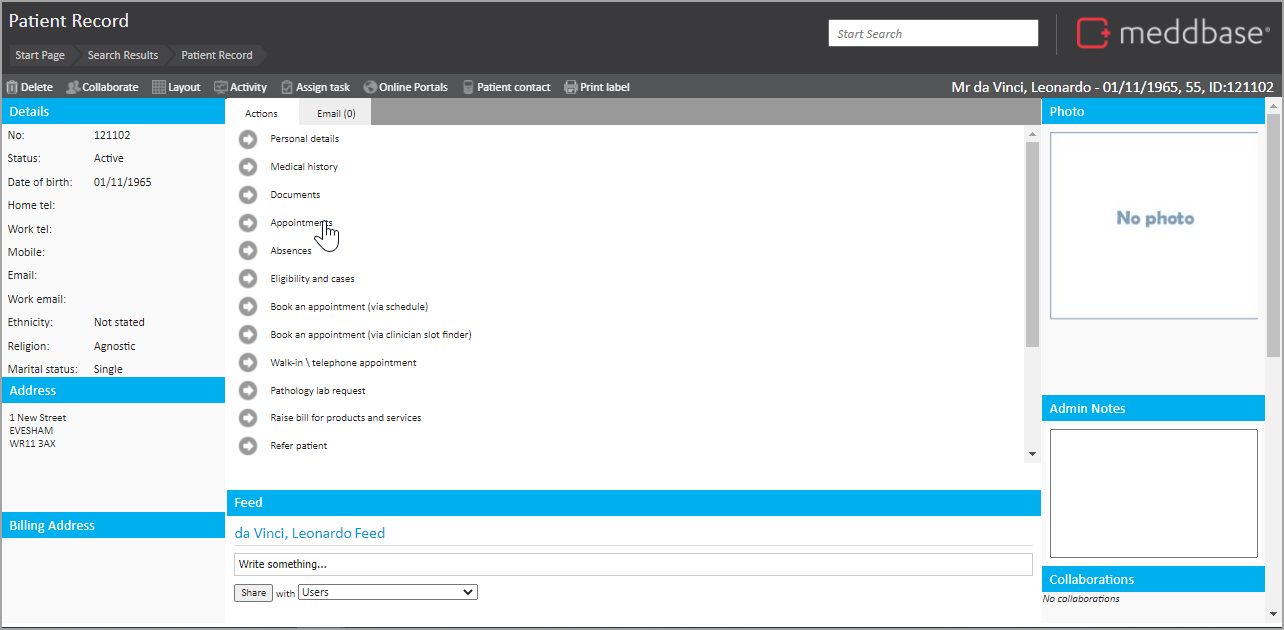Open the Documents action link

click(295, 195)
